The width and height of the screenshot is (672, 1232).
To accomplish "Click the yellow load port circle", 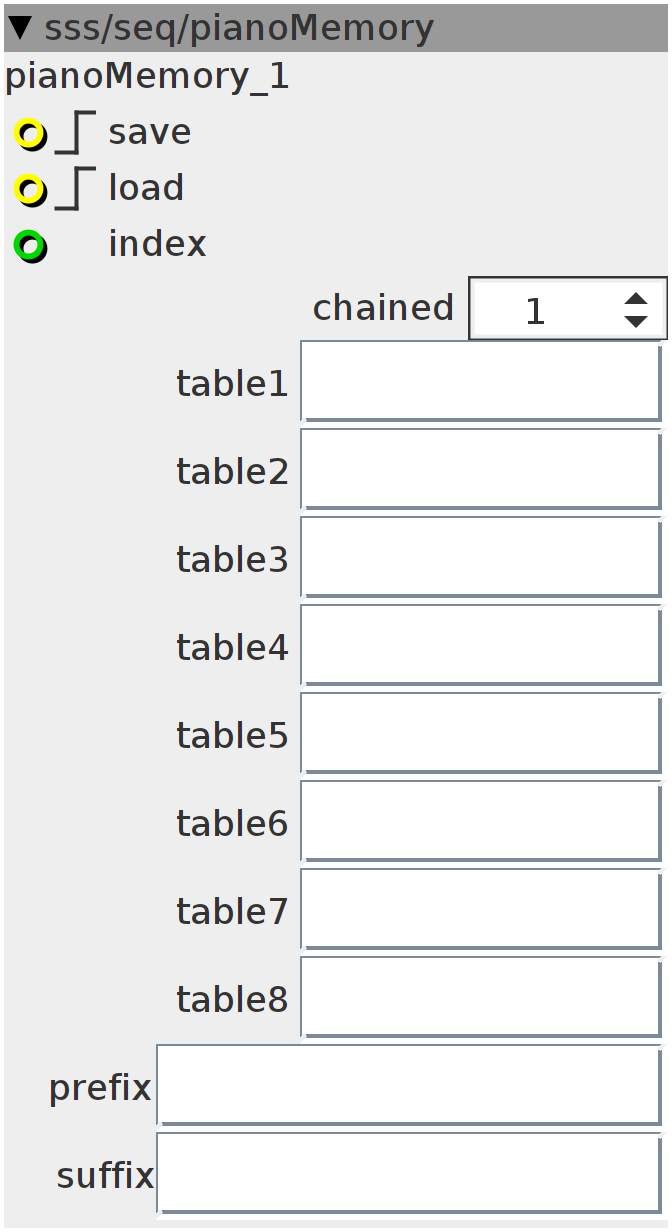I will [30, 189].
